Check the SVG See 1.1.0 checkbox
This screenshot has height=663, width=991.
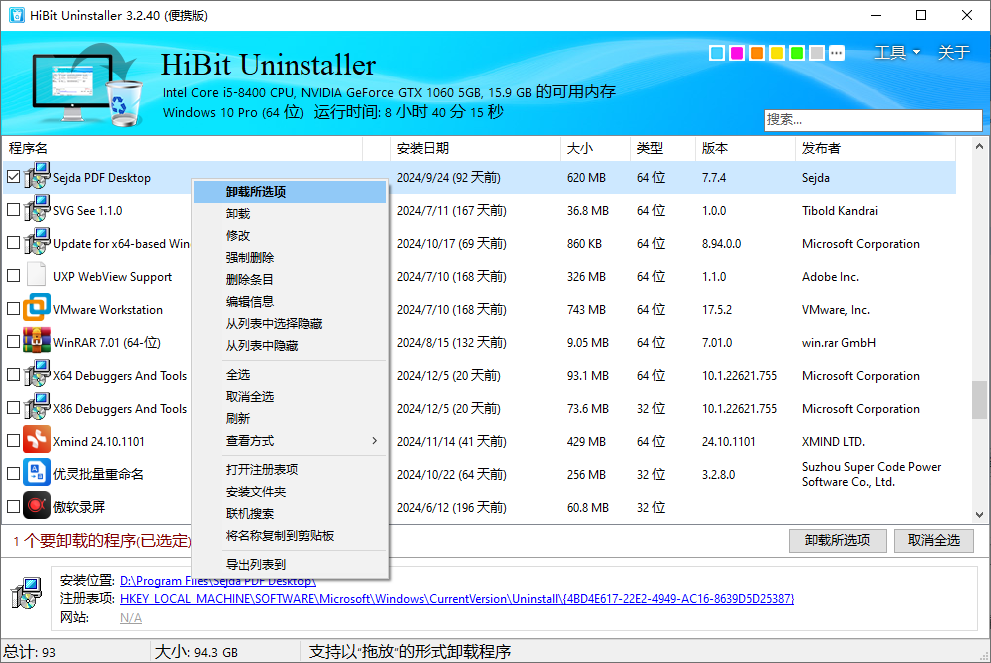[13, 210]
